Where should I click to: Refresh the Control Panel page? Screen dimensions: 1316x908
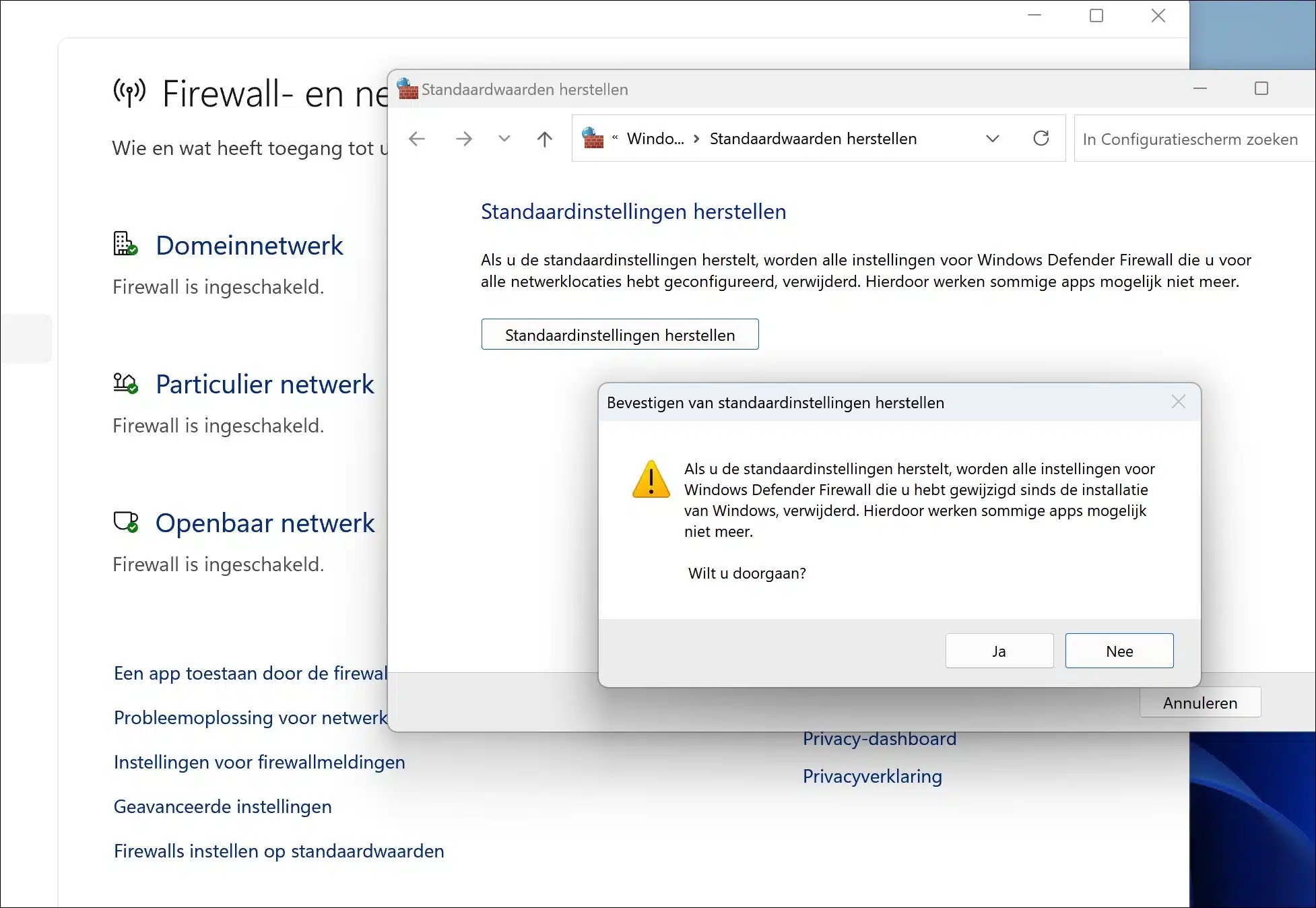[x=1041, y=138]
